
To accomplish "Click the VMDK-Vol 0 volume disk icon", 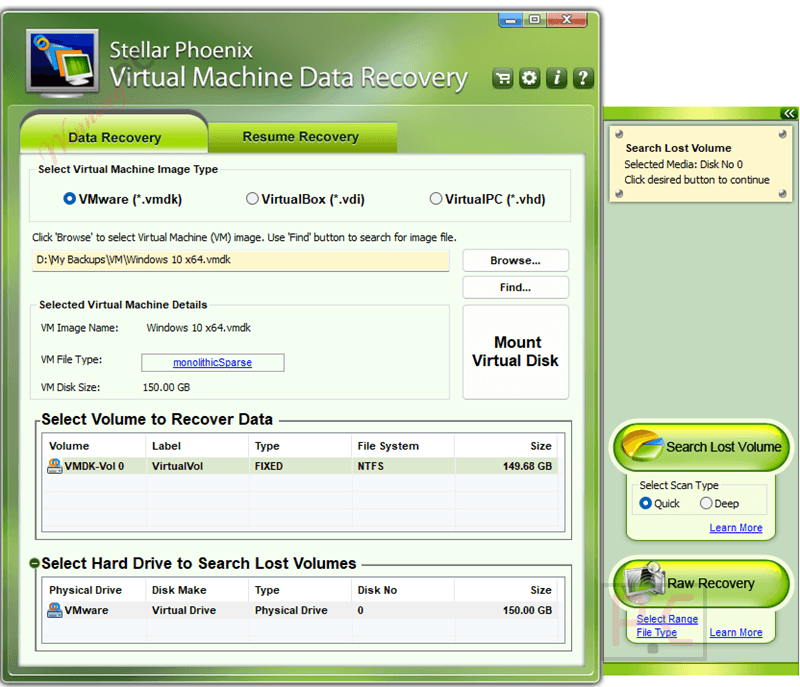I will 55,466.
